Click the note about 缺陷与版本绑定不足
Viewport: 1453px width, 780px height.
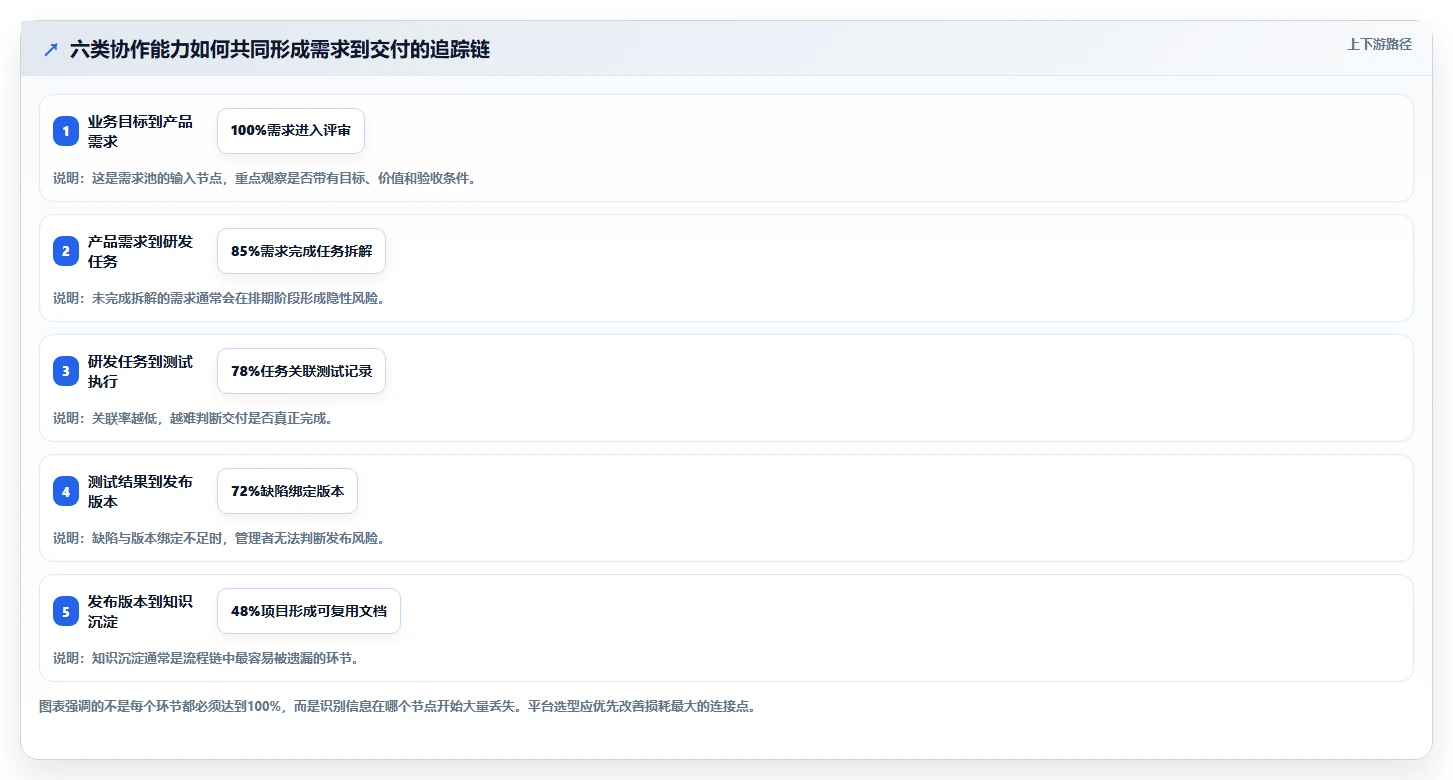(219, 538)
